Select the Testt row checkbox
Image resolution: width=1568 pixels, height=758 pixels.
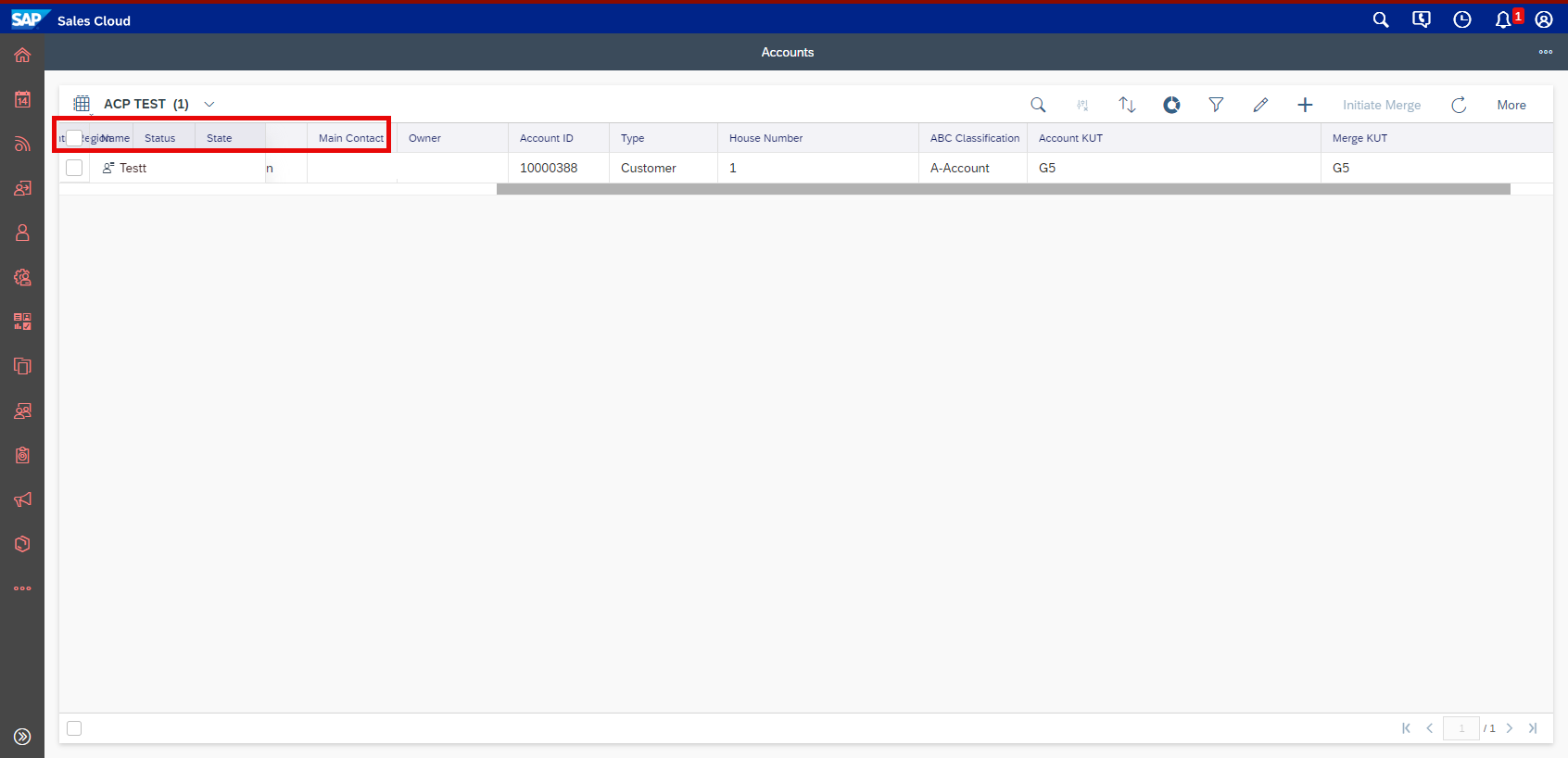pos(74,168)
